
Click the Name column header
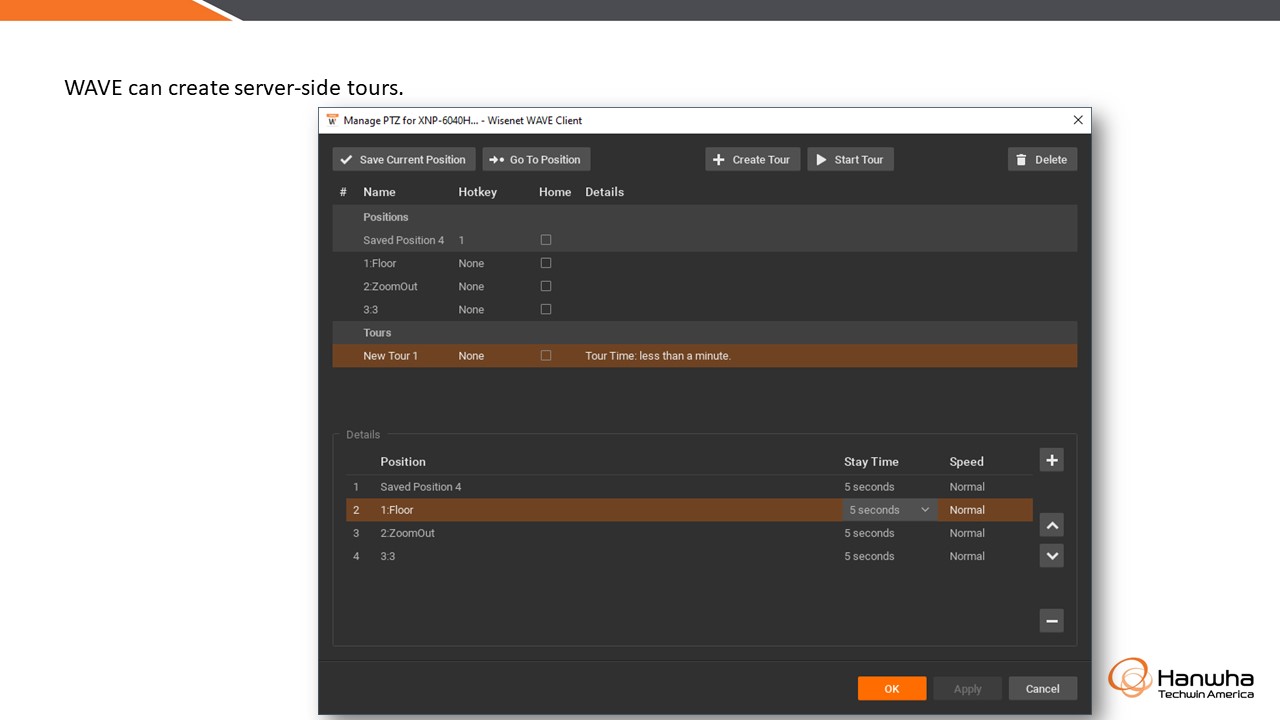coord(379,192)
